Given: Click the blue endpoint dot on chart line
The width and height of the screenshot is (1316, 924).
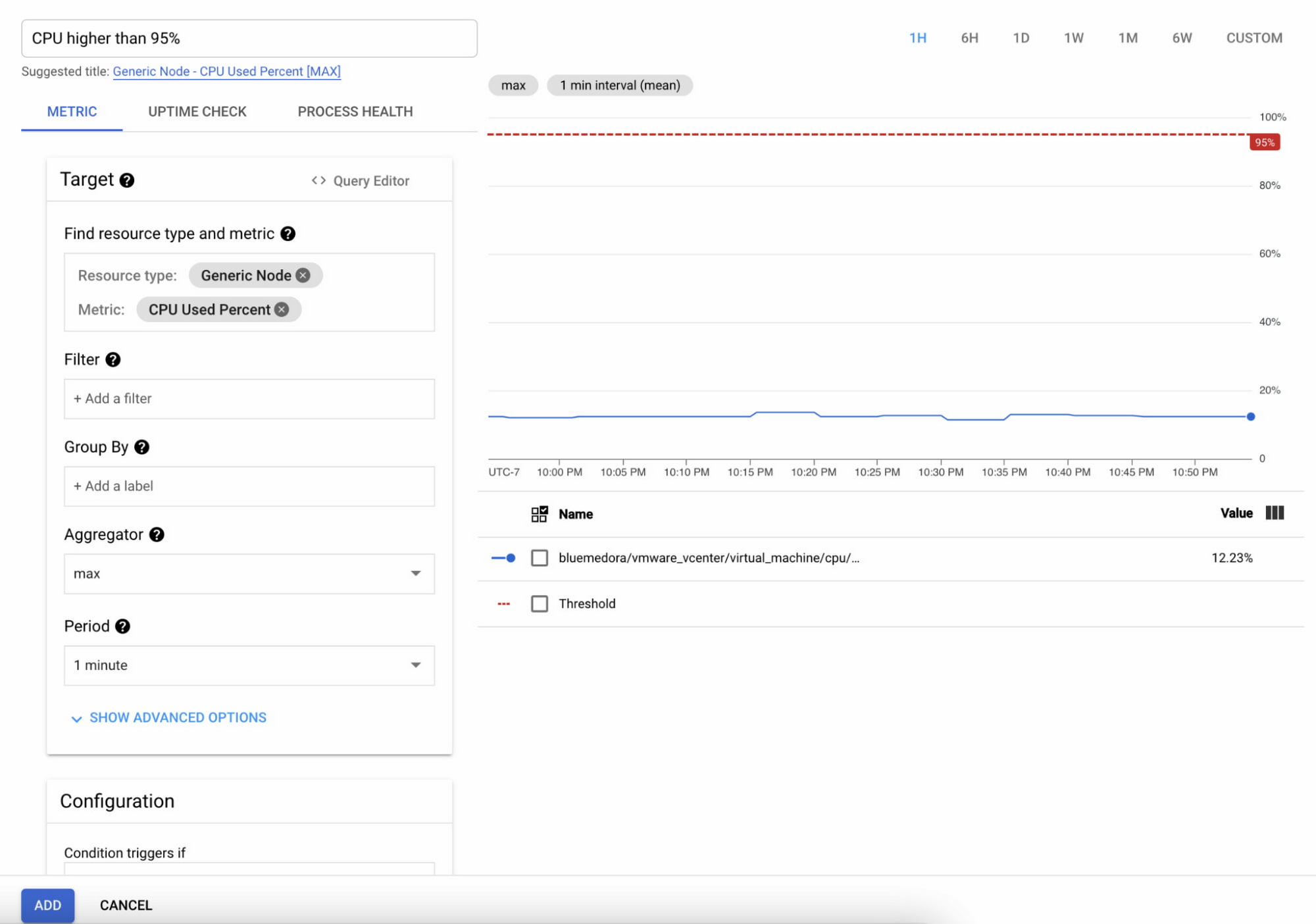Looking at the screenshot, I should pos(1251,417).
